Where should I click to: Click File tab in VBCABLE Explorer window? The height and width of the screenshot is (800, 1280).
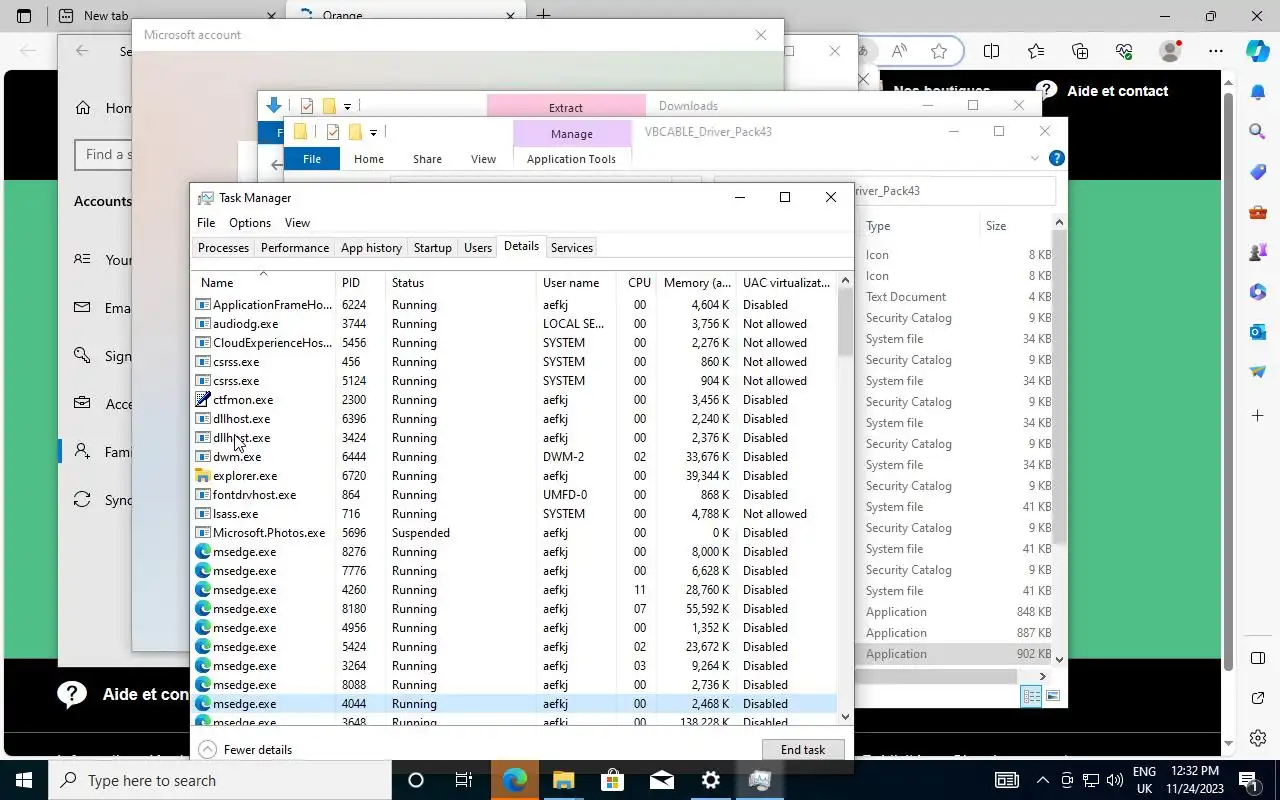(x=312, y=159)
